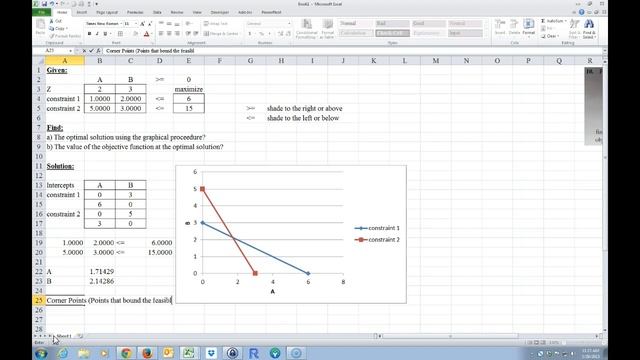Open Google Chrome from the taskbar
This screenshot has height=360, width=640.
126,353
